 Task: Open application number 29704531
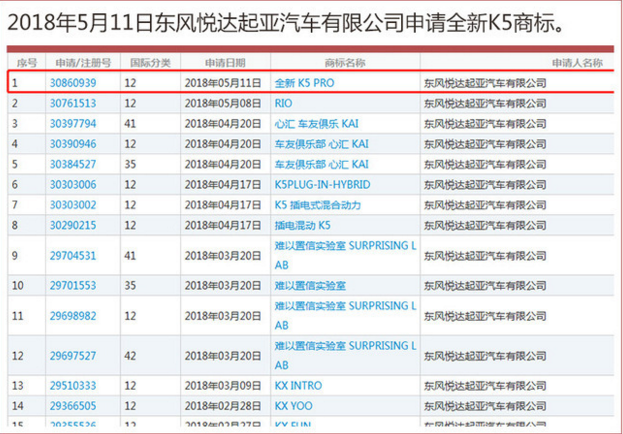pyautogui.click(x=73, y=256)
